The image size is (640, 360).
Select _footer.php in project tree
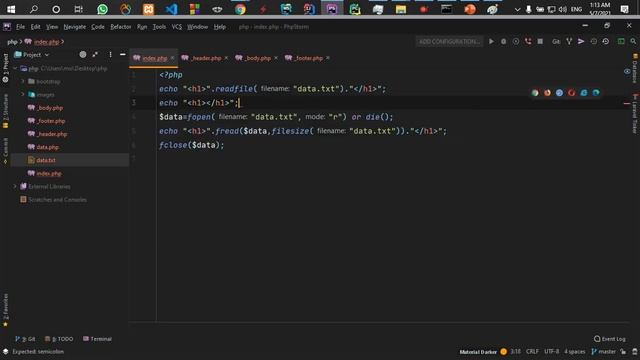click(51, 121)
